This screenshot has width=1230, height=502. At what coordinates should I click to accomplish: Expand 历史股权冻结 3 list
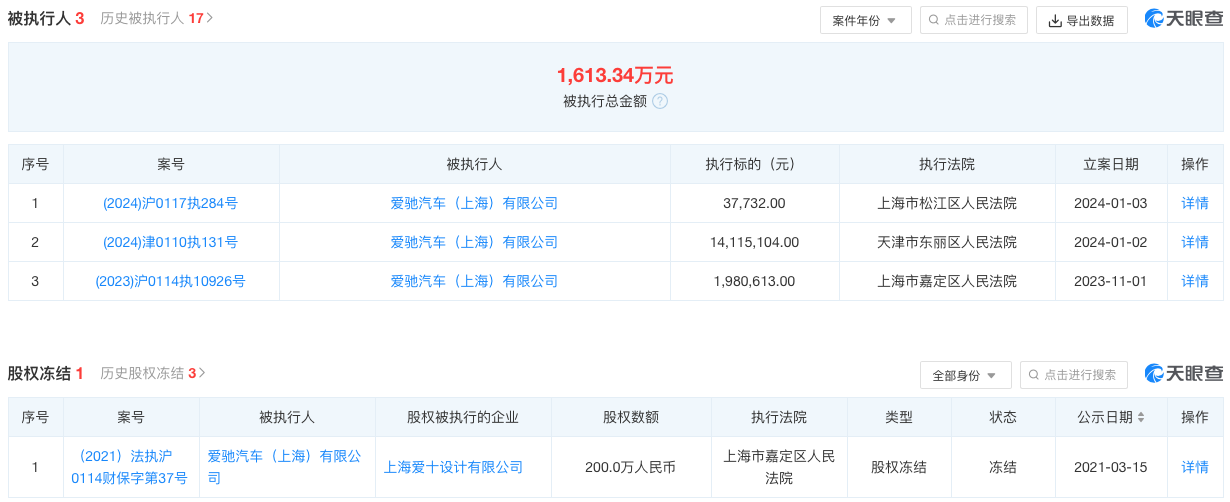(x=153, y=373)
